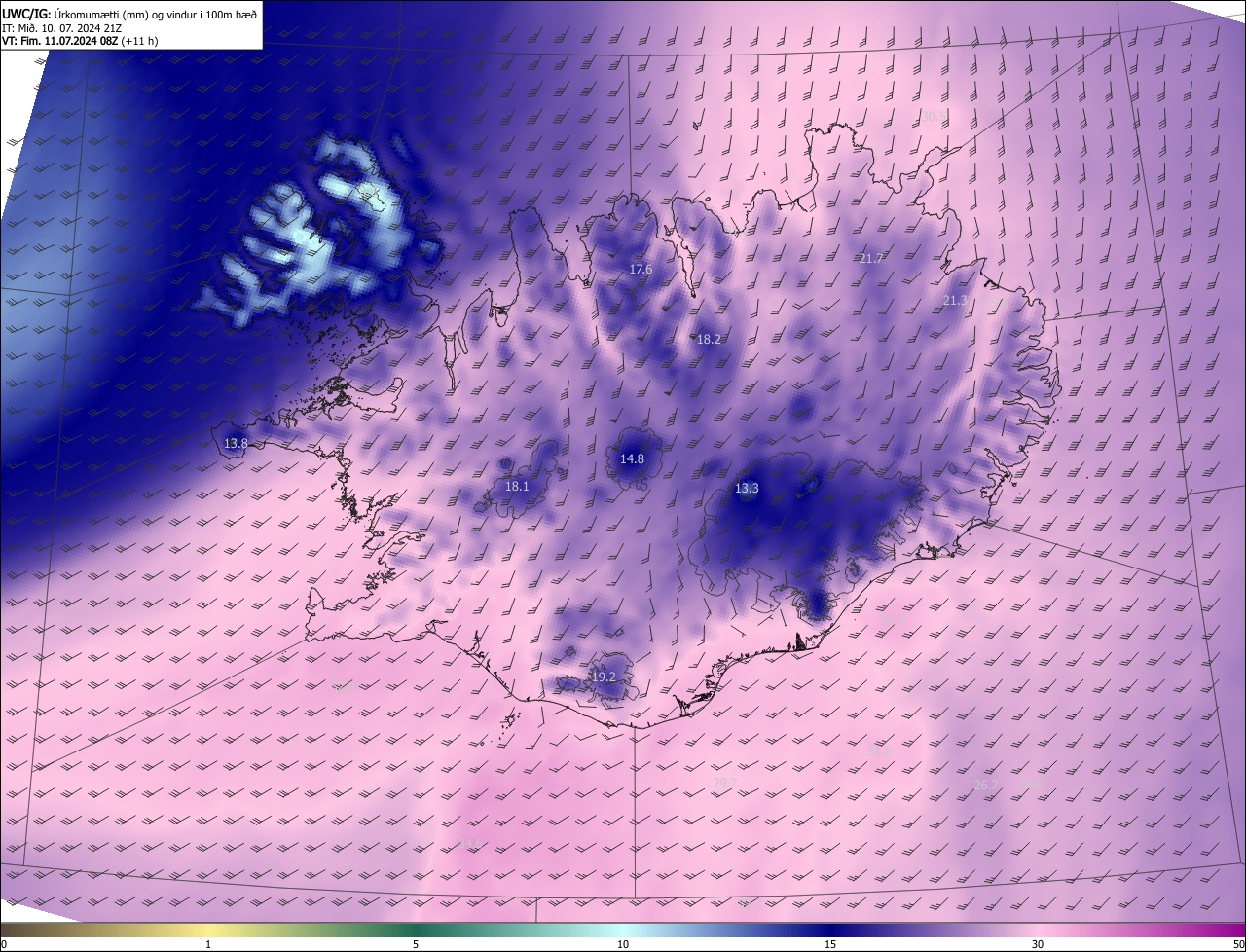Click the 18.2 precipitation value label

[x=709, y=340]
